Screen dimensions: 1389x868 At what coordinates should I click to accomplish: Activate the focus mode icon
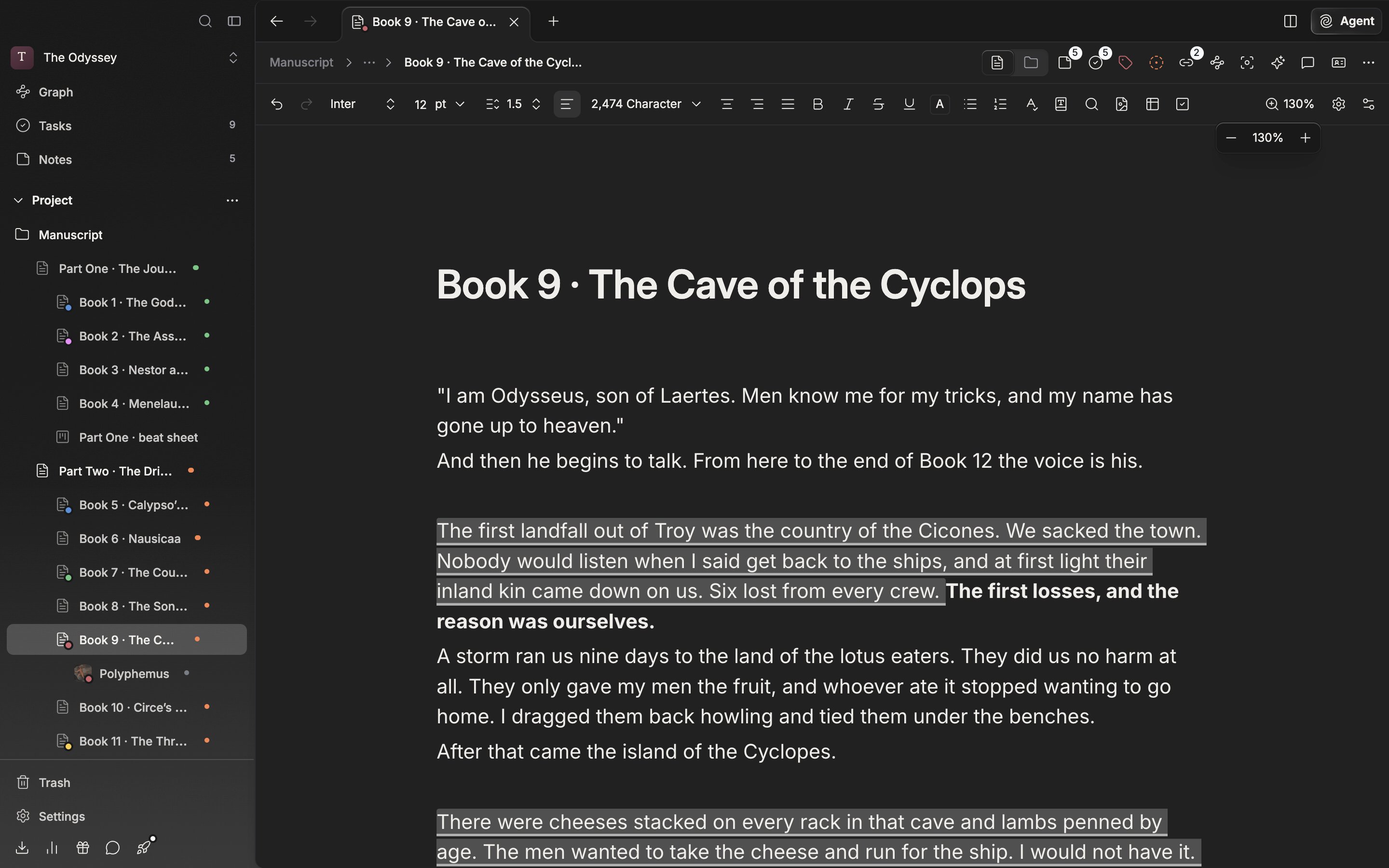[x=1247, y=63]
